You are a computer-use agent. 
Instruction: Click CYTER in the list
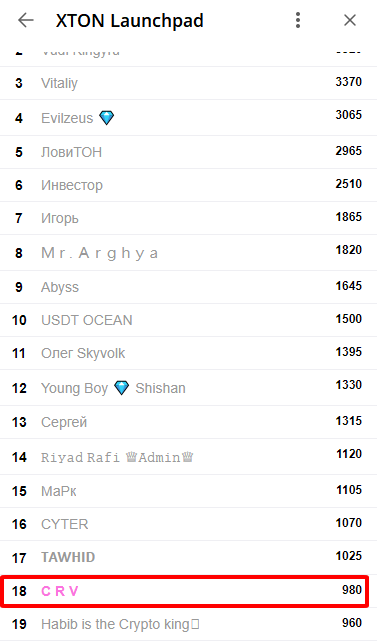tap(65, 524)
